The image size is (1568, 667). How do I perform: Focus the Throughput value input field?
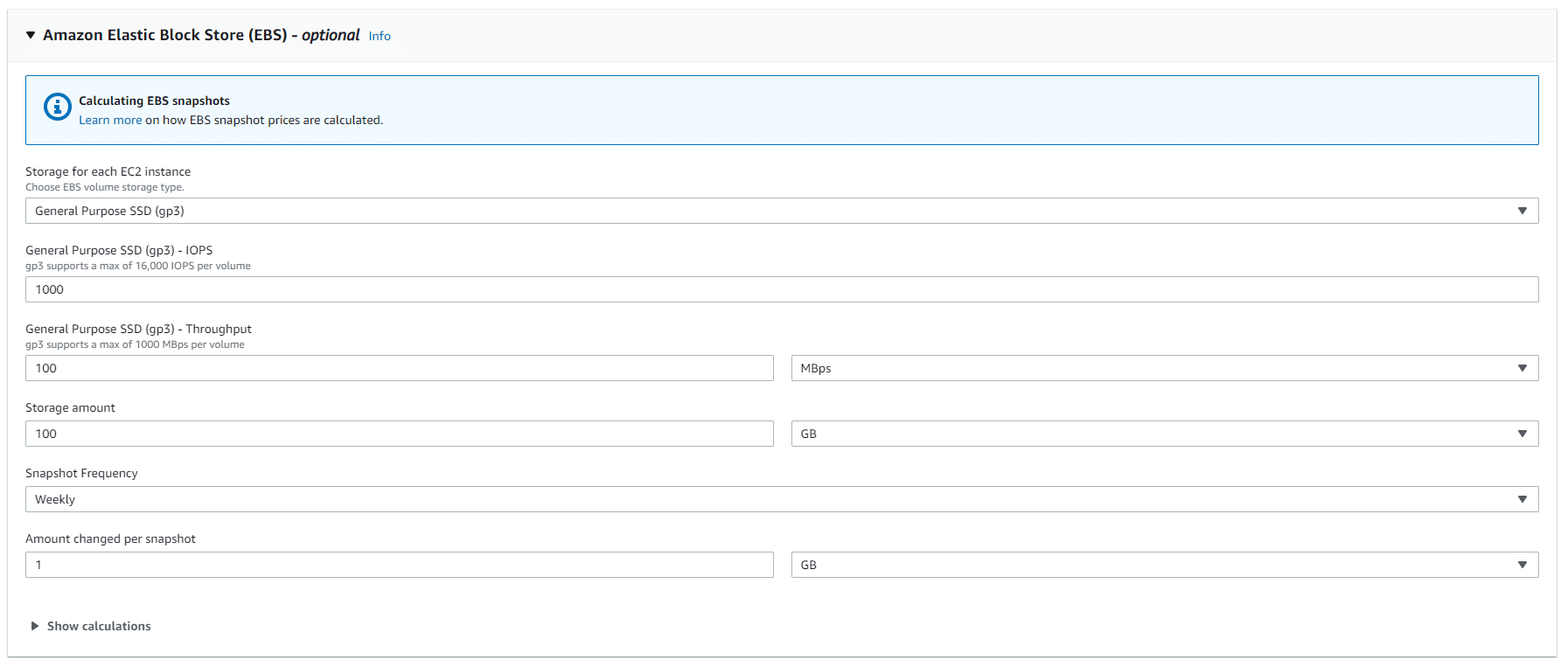(x=399, y=368)
